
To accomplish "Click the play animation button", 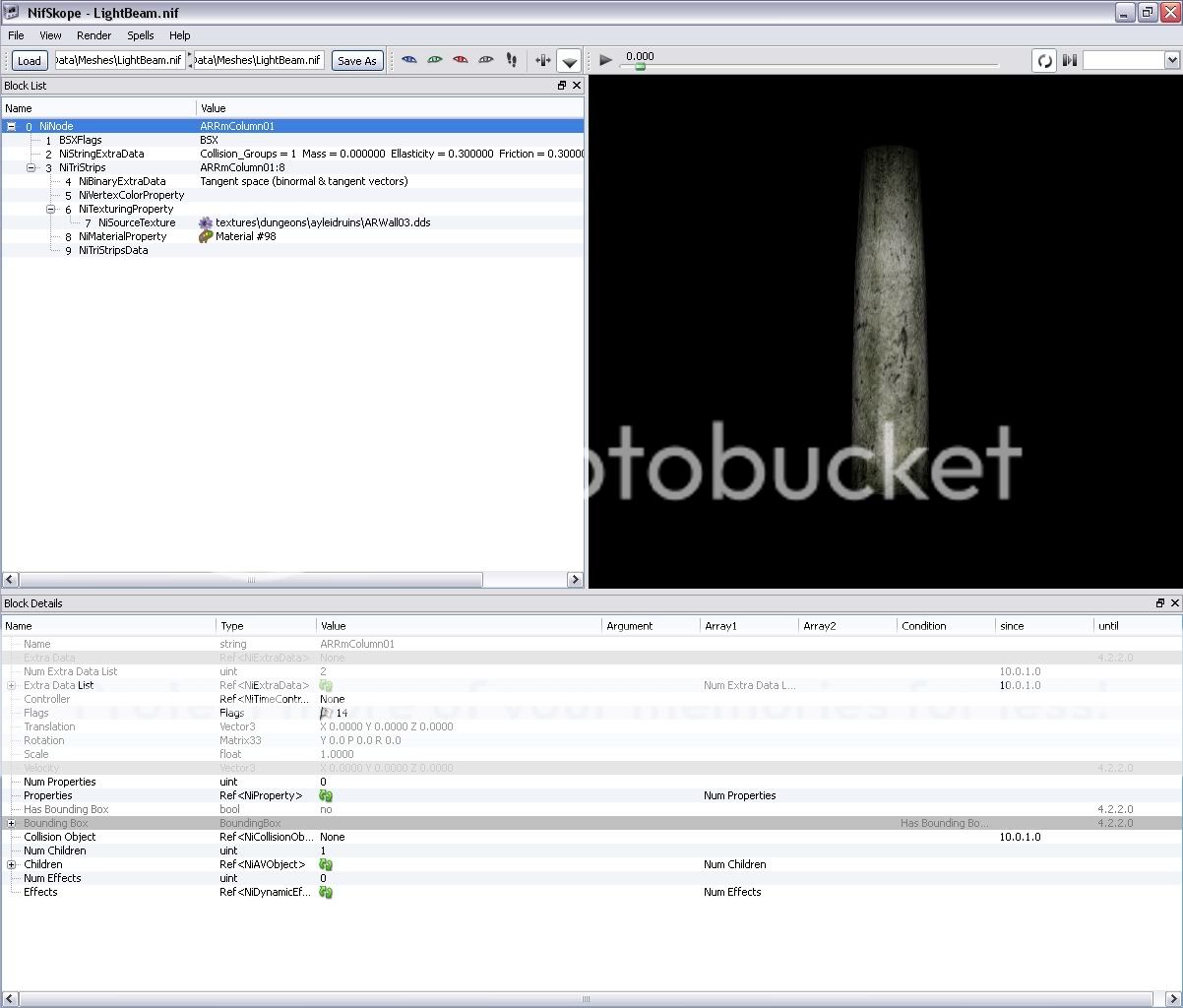I will click(606, 60).
